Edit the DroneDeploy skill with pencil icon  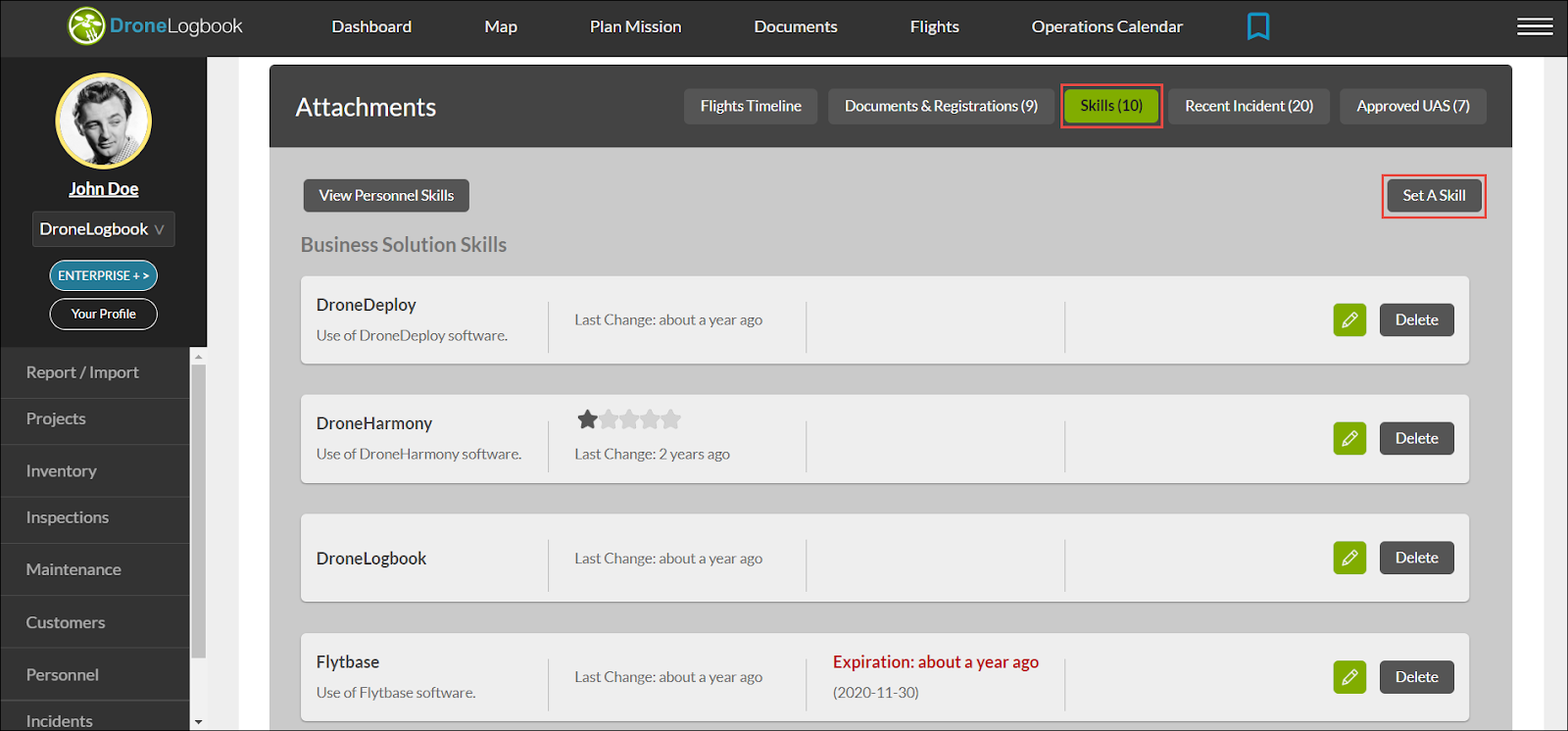[x=1349, y=319]
